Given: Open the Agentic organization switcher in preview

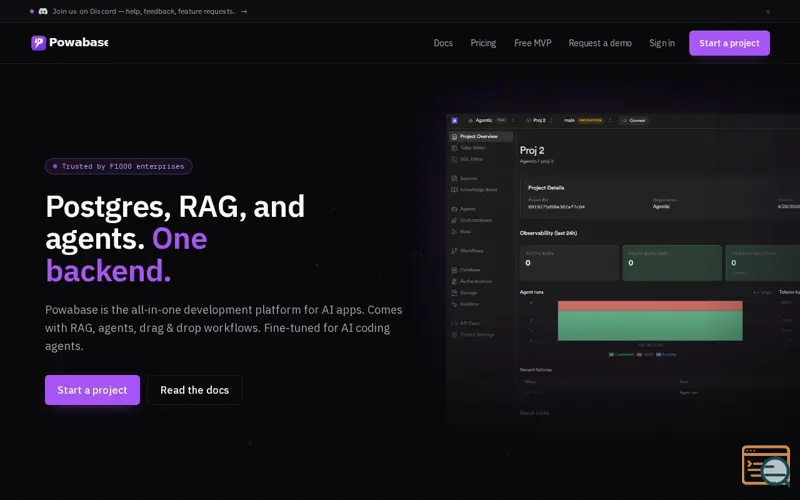Looking at the screenshot, I should [492, 120].
